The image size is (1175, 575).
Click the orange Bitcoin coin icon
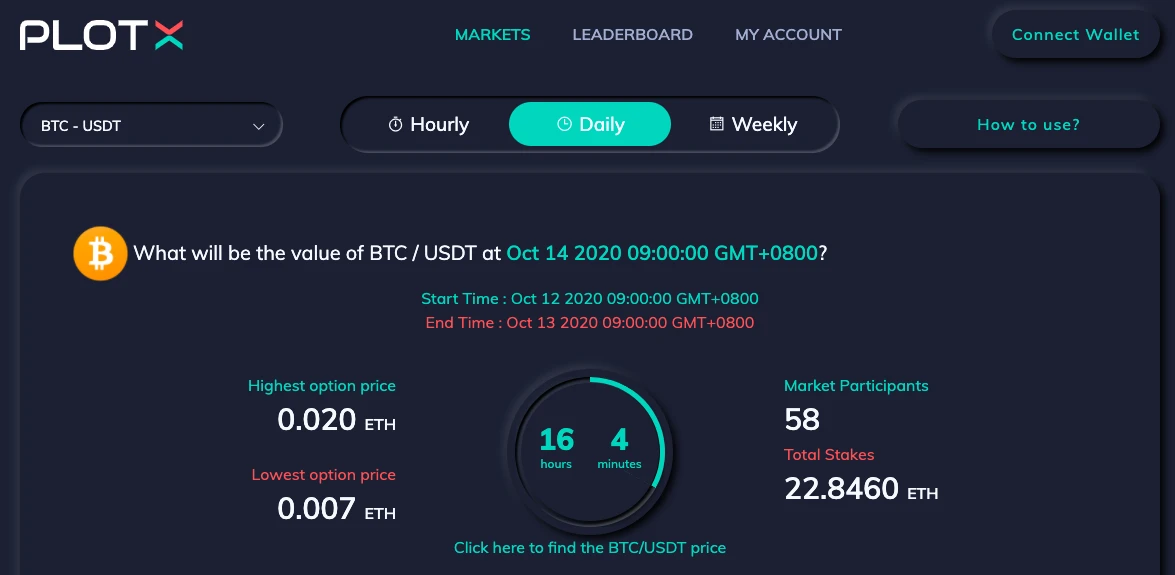(x=100, y=254)
